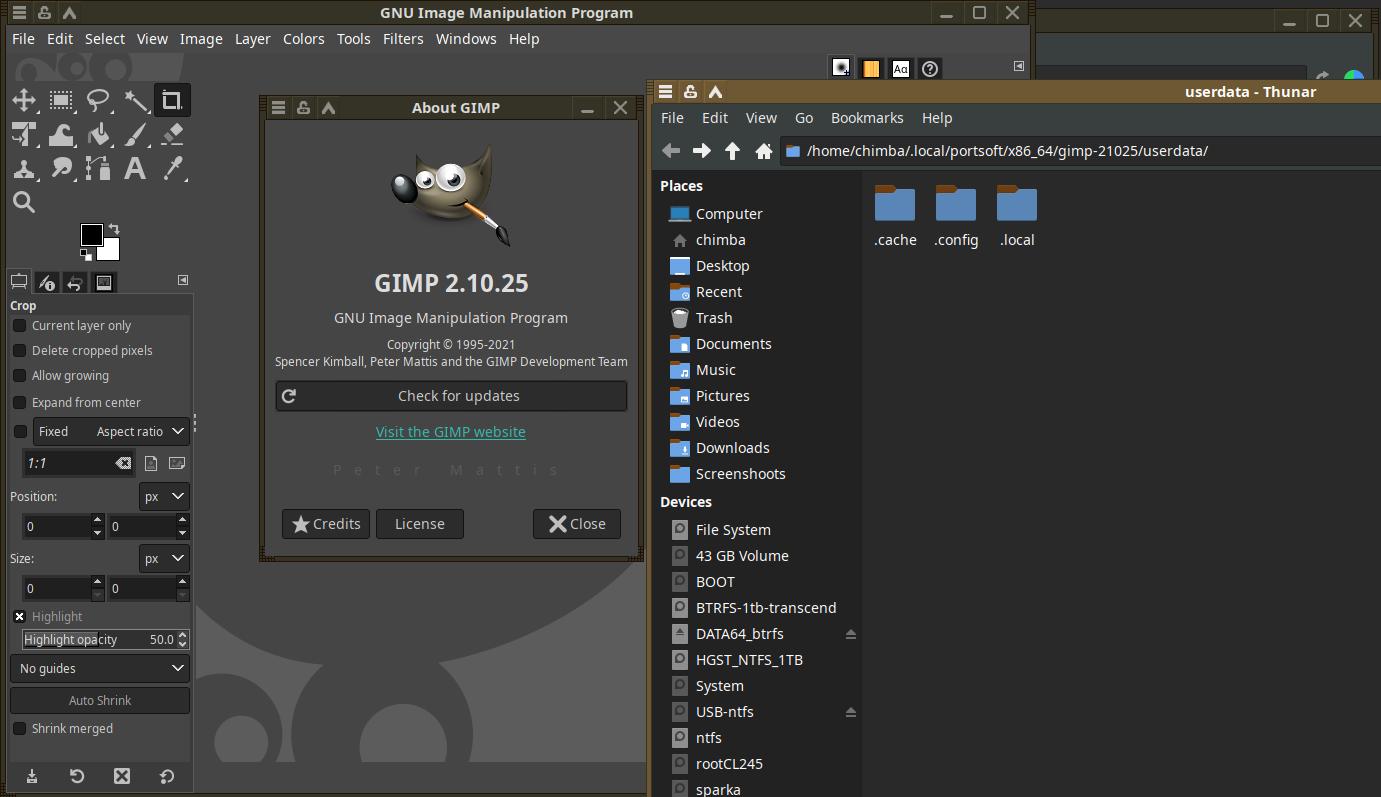Select the Text tool

pos(135,168)
